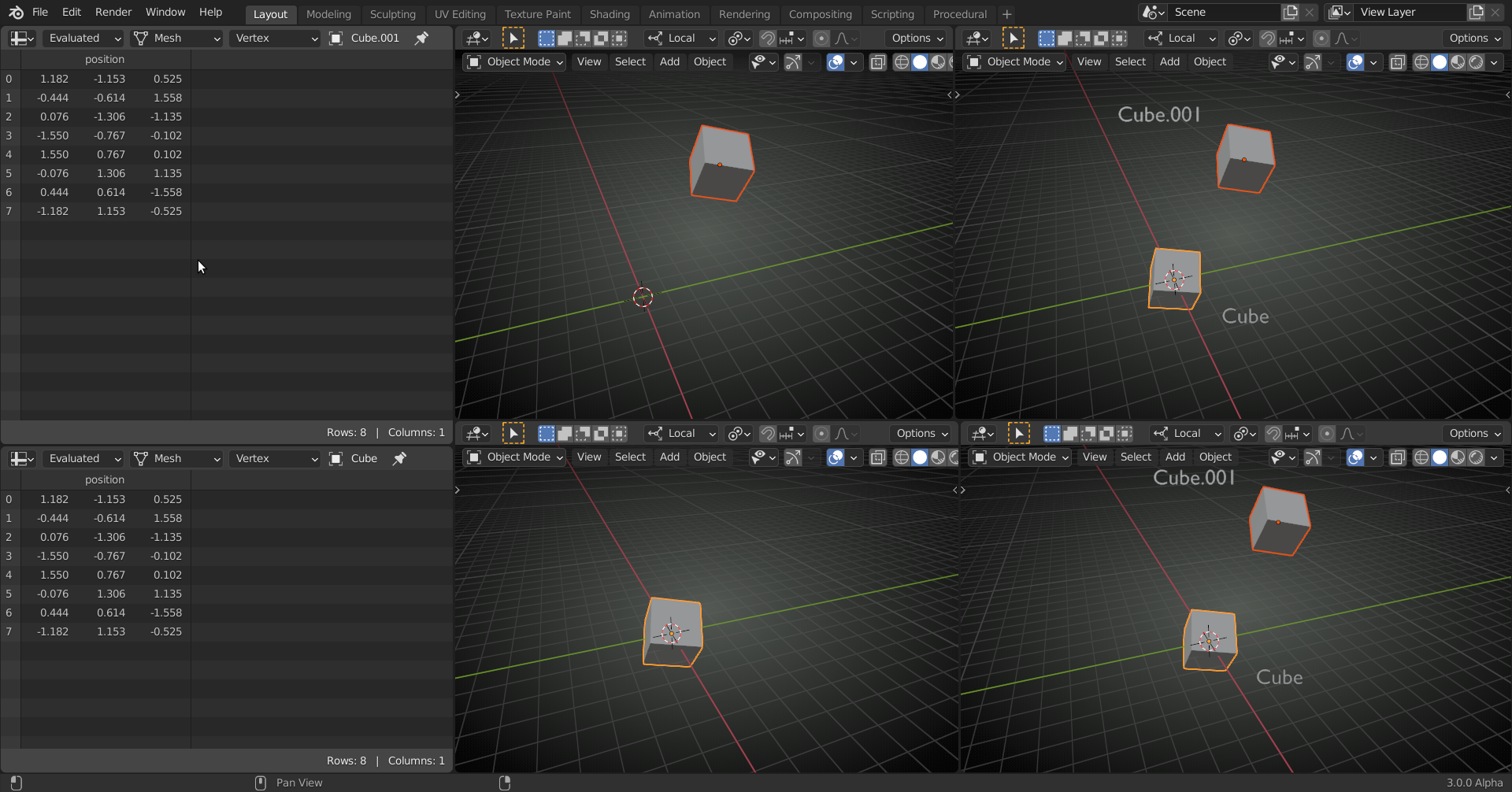Open Object Mode dropdown in top-left viewport
The image size is (1512, 792).
[515, 62]
